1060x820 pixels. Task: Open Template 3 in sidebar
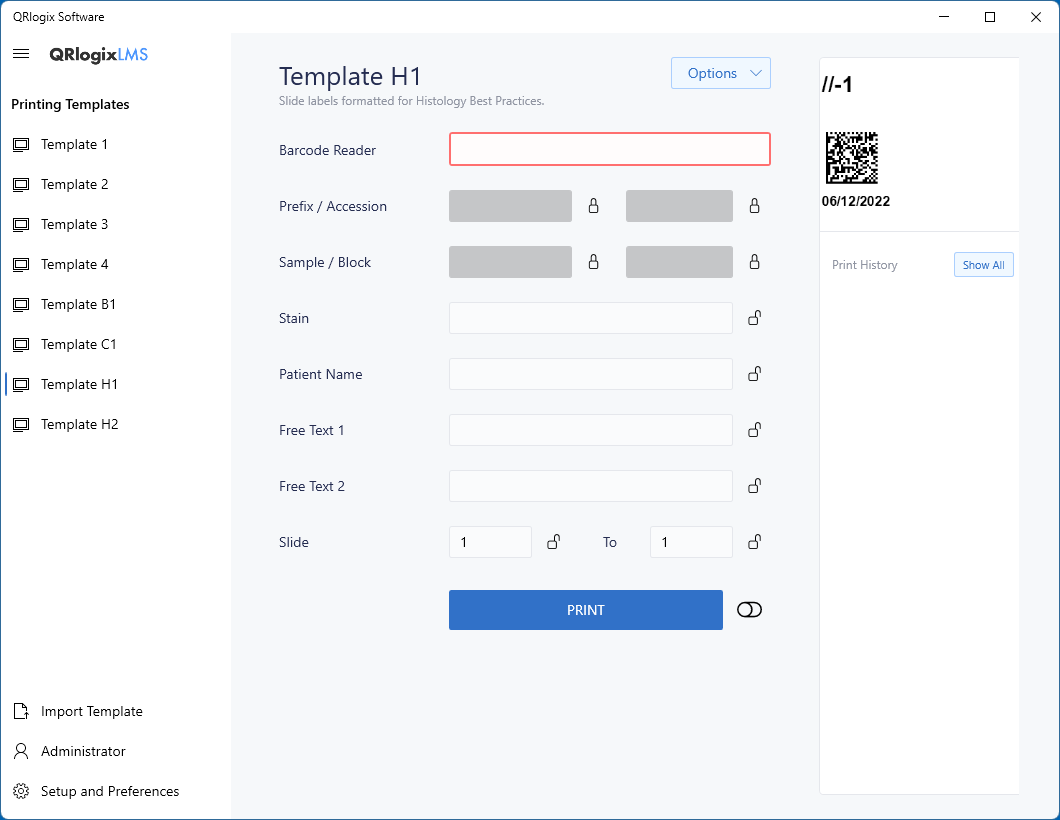(74, 224)
